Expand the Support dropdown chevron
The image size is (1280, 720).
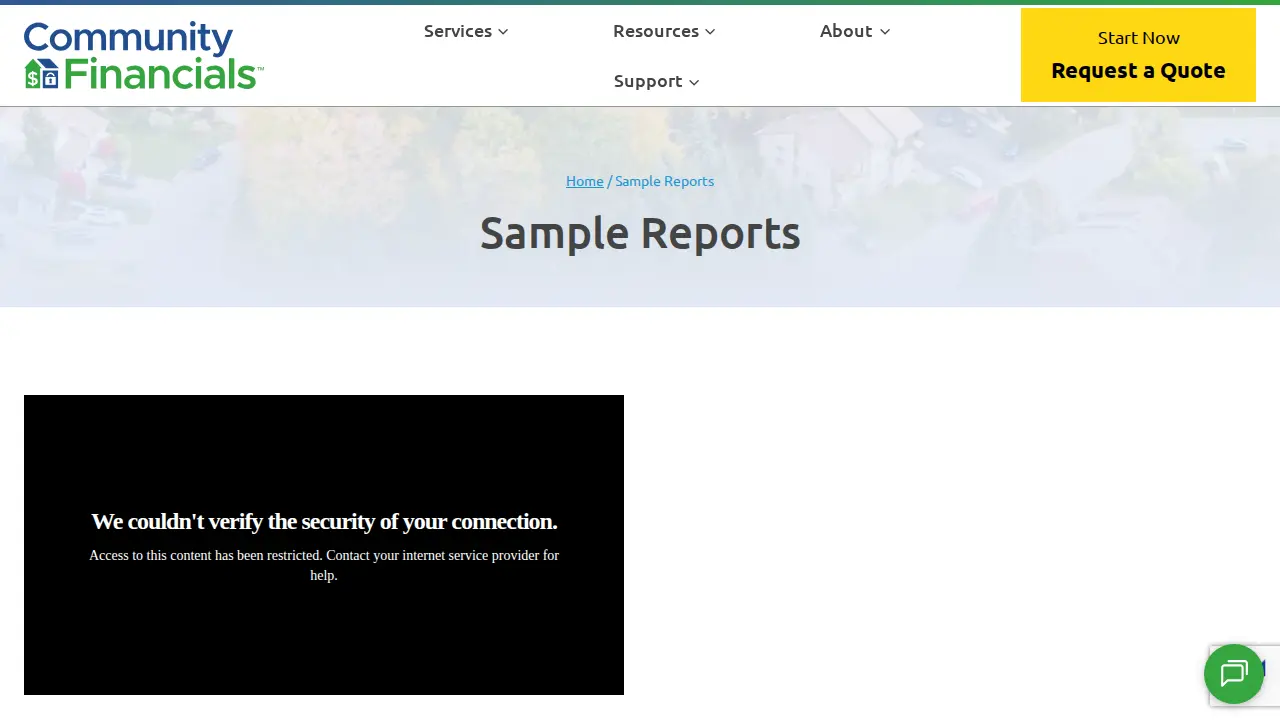694,82
